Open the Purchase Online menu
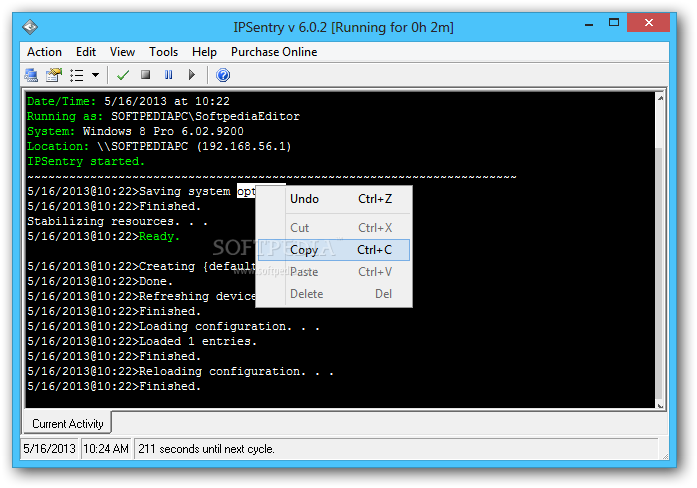The width and height of the screenshot is (697, 488). (274, 52)
